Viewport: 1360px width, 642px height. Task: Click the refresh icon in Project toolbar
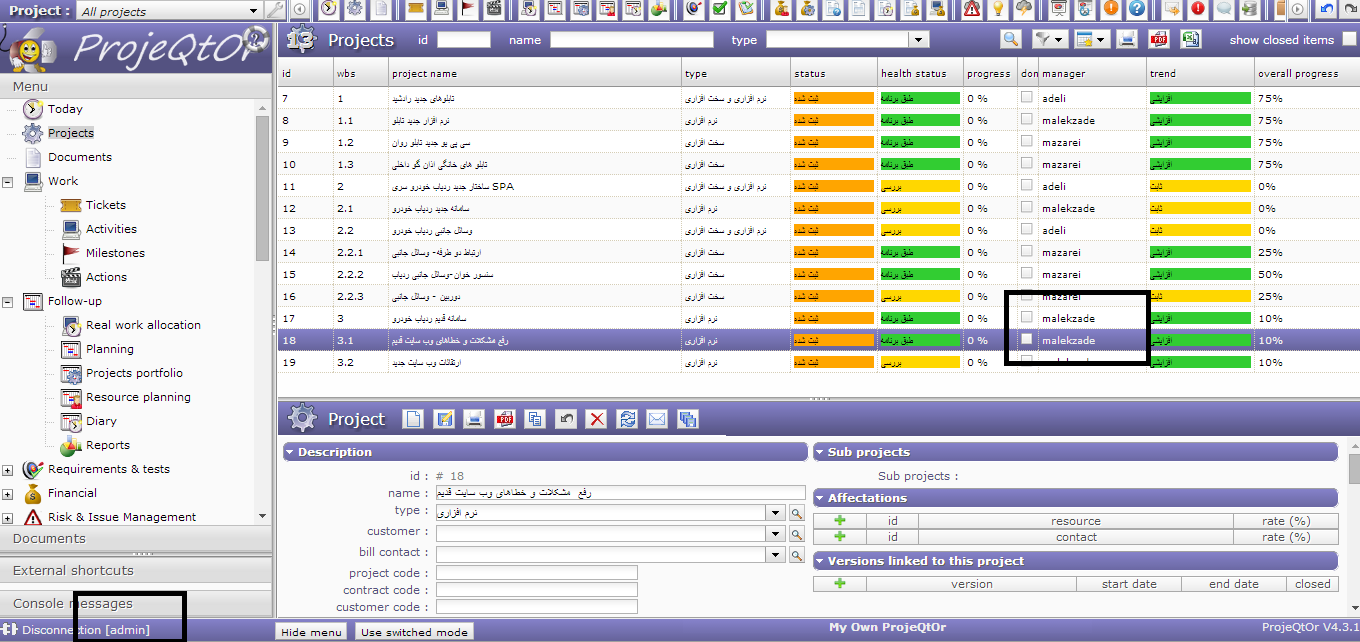click(x=627, y=419)
